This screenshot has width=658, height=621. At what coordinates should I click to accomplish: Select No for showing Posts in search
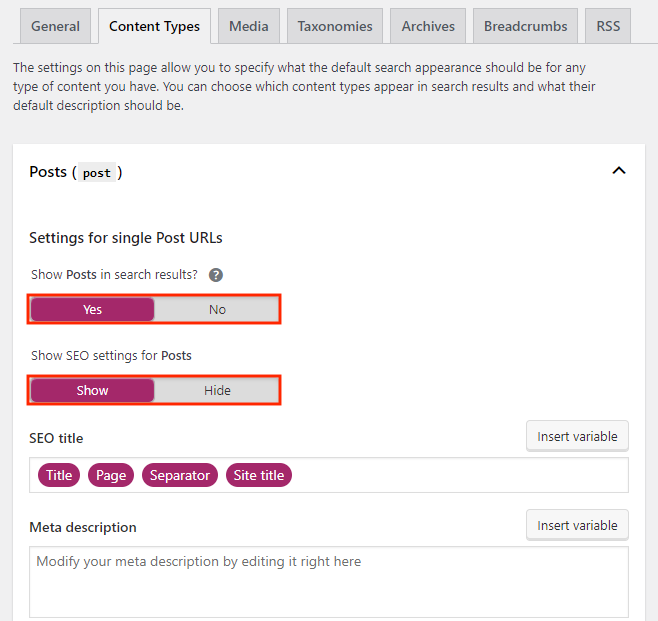click(217, 309)
